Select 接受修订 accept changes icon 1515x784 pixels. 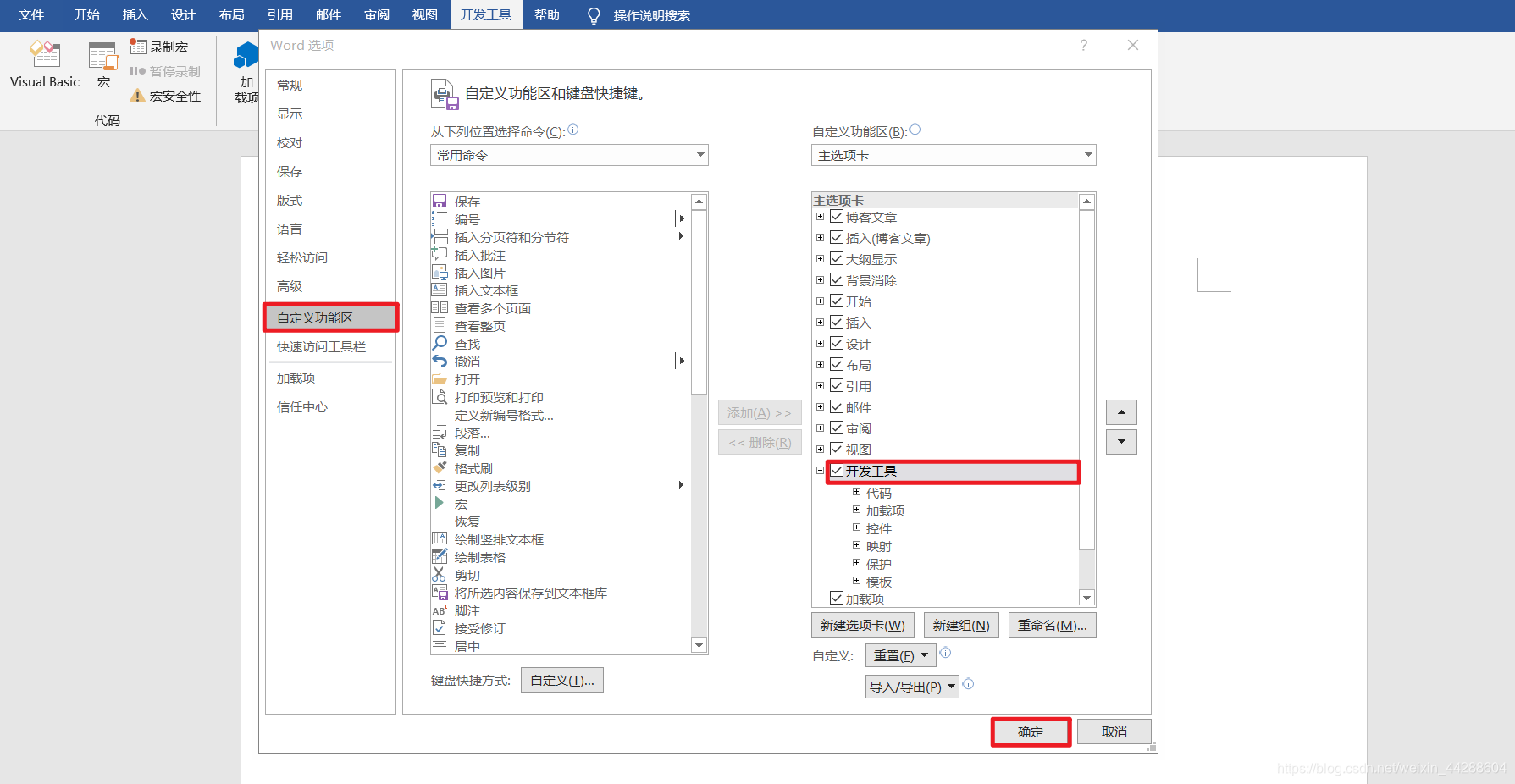click(x=440, y=628)
